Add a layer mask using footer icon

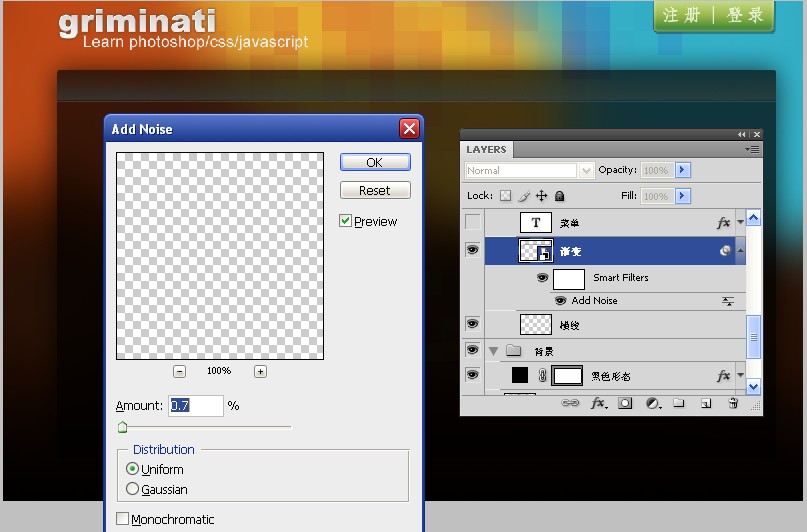tap(625, 404)
